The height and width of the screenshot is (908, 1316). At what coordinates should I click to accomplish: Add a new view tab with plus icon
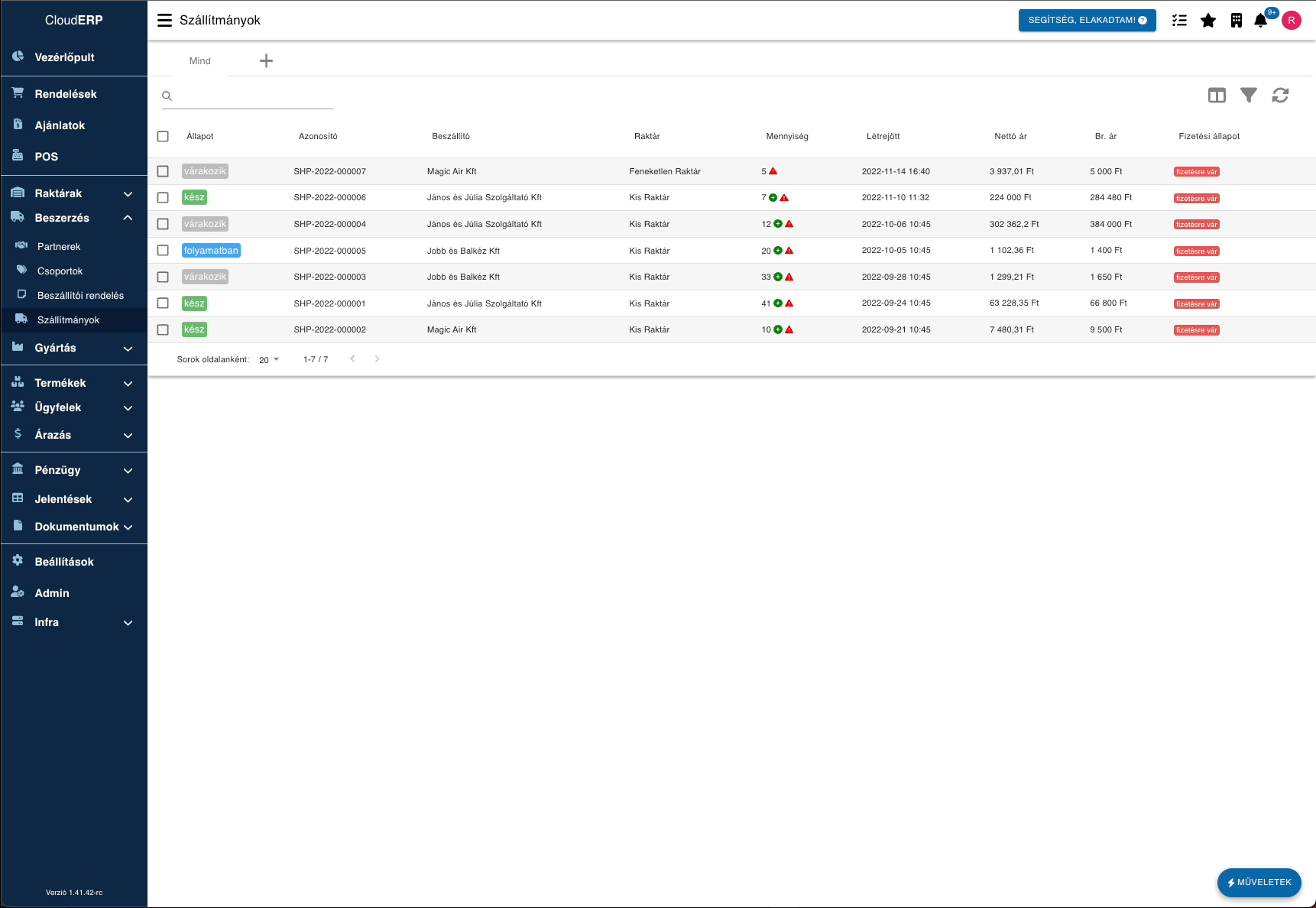tap(266, 61)
